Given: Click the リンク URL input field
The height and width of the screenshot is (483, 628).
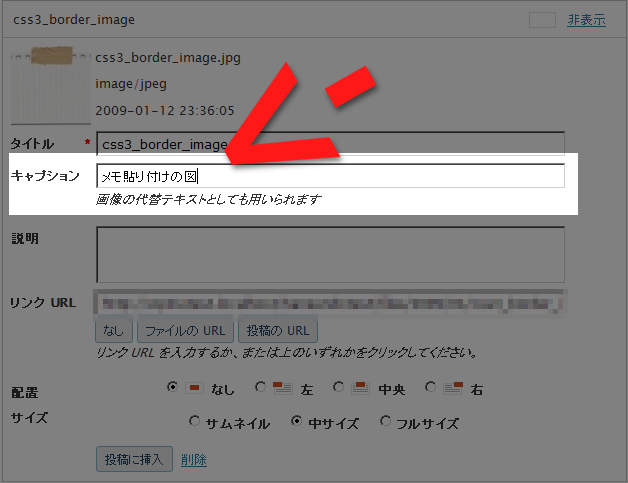Looking at the screenshot, I should point(330,301).
